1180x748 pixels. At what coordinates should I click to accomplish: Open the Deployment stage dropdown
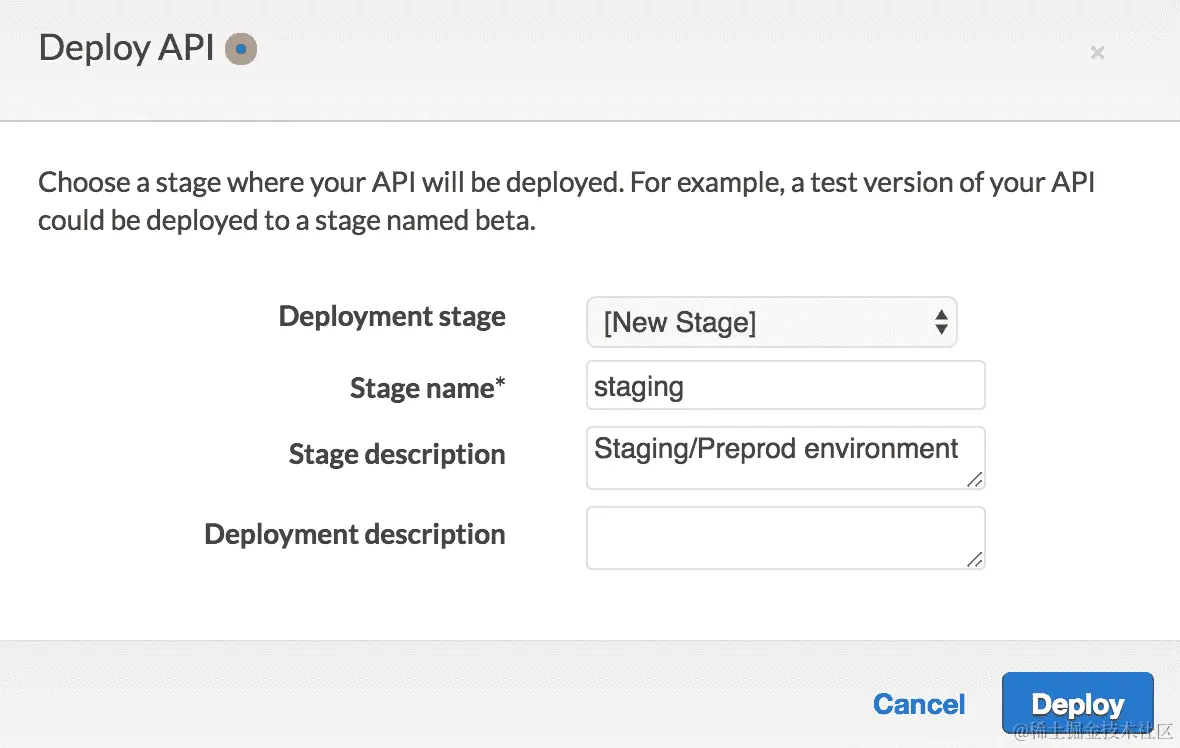[x=770, y=322]
